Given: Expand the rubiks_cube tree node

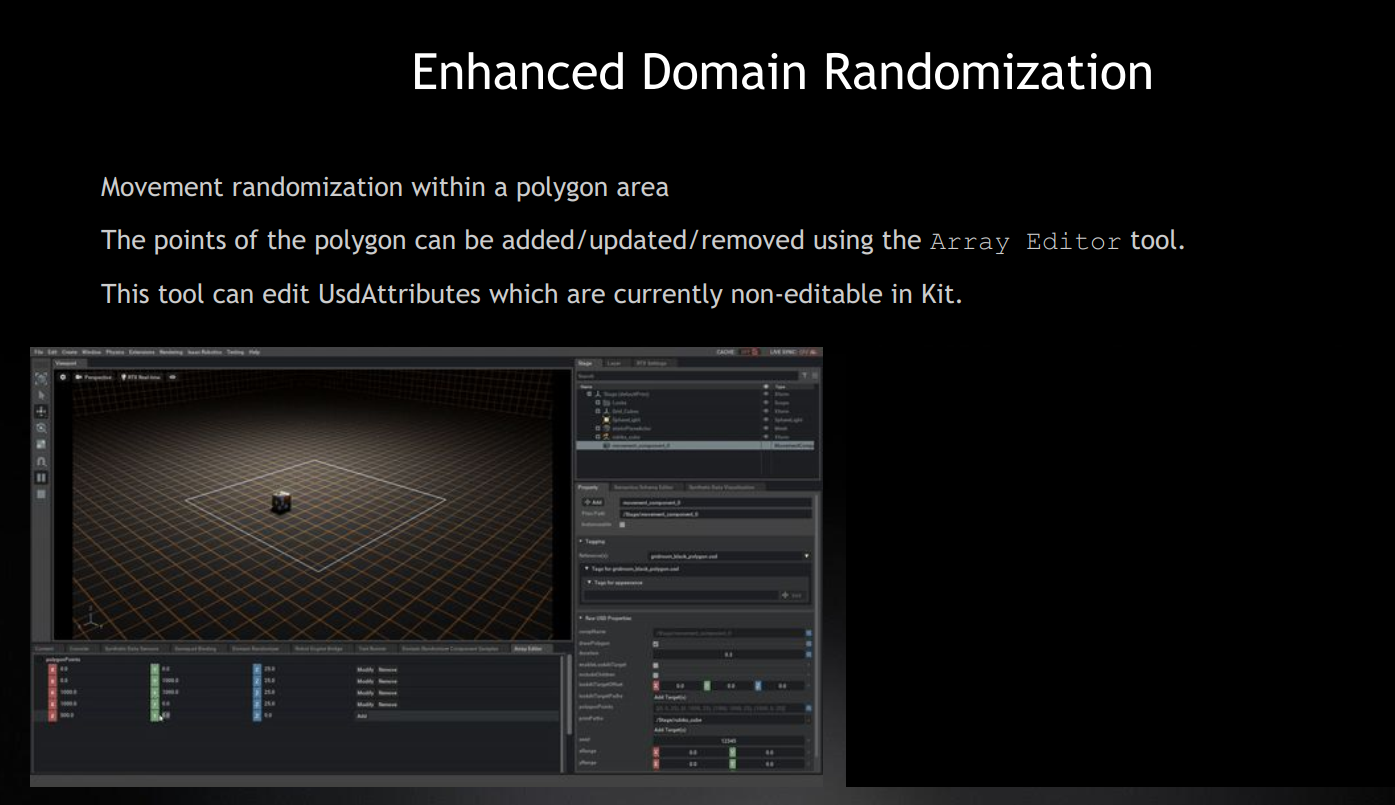Looking at the screenshot, I should [598, 436].
